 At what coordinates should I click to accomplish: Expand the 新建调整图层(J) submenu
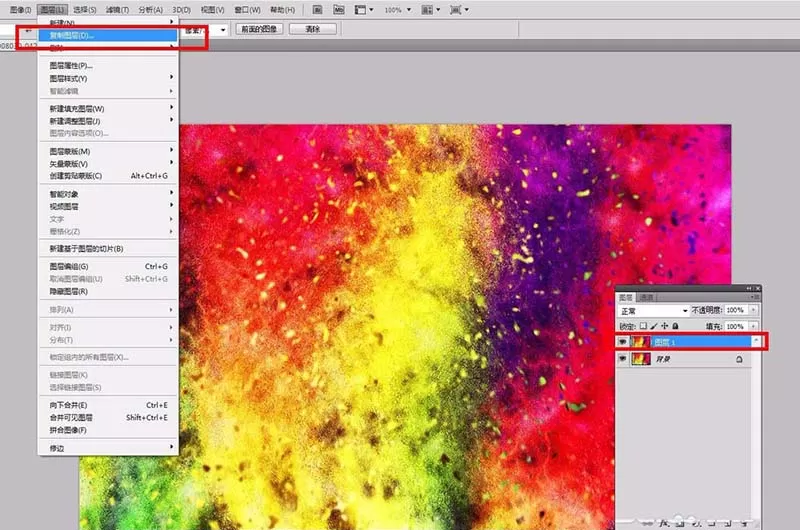click(x=108, y=121)
